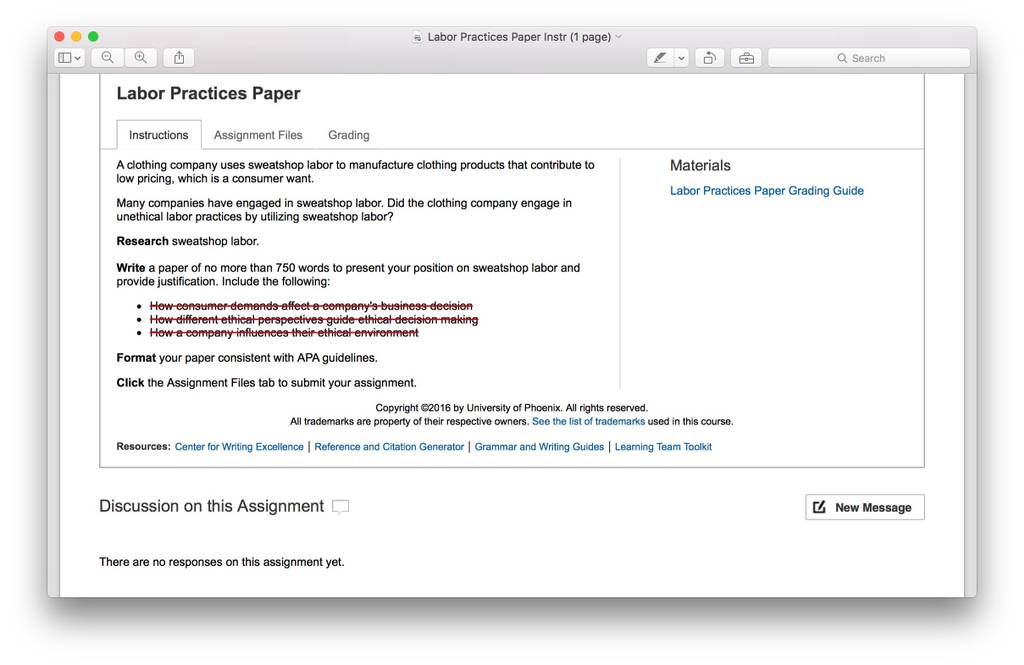Click the discussion speech bubble icon
Screen dimensions: 1024x665
click(x=340, y=507)
